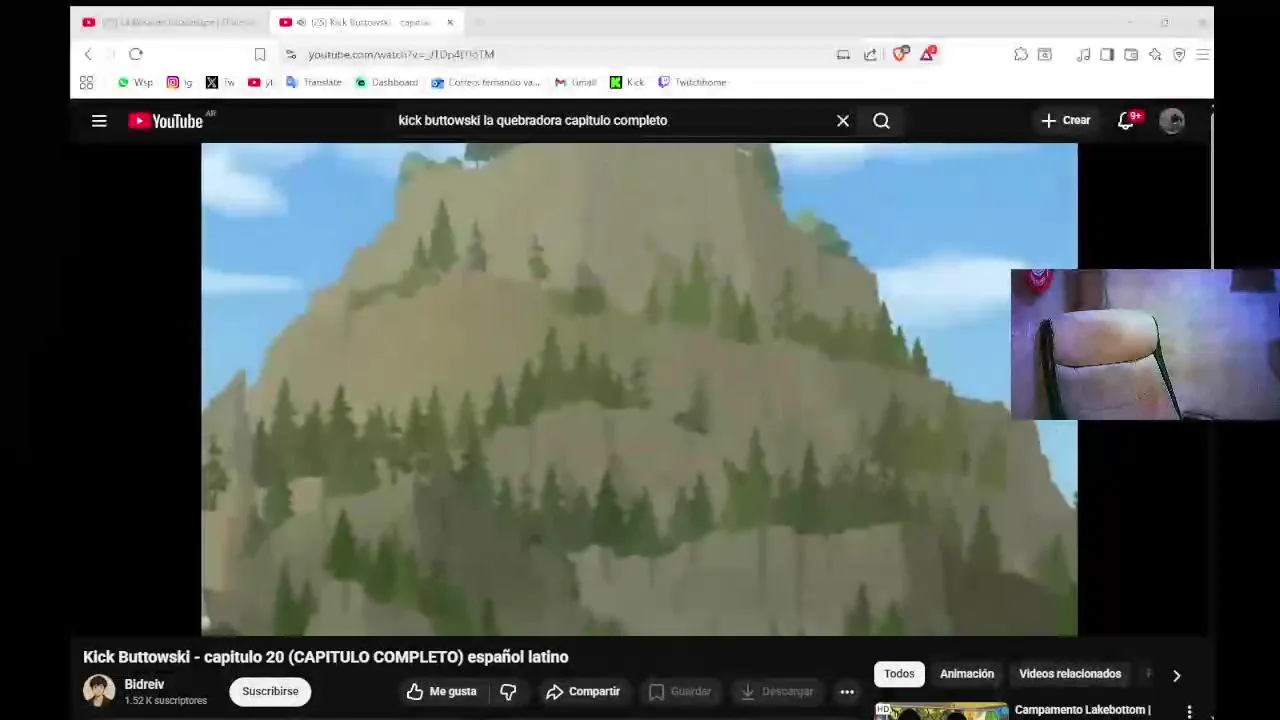The image size is (1280, 720).
Task: Click the Crear button
Action: tap(1066, 120)
